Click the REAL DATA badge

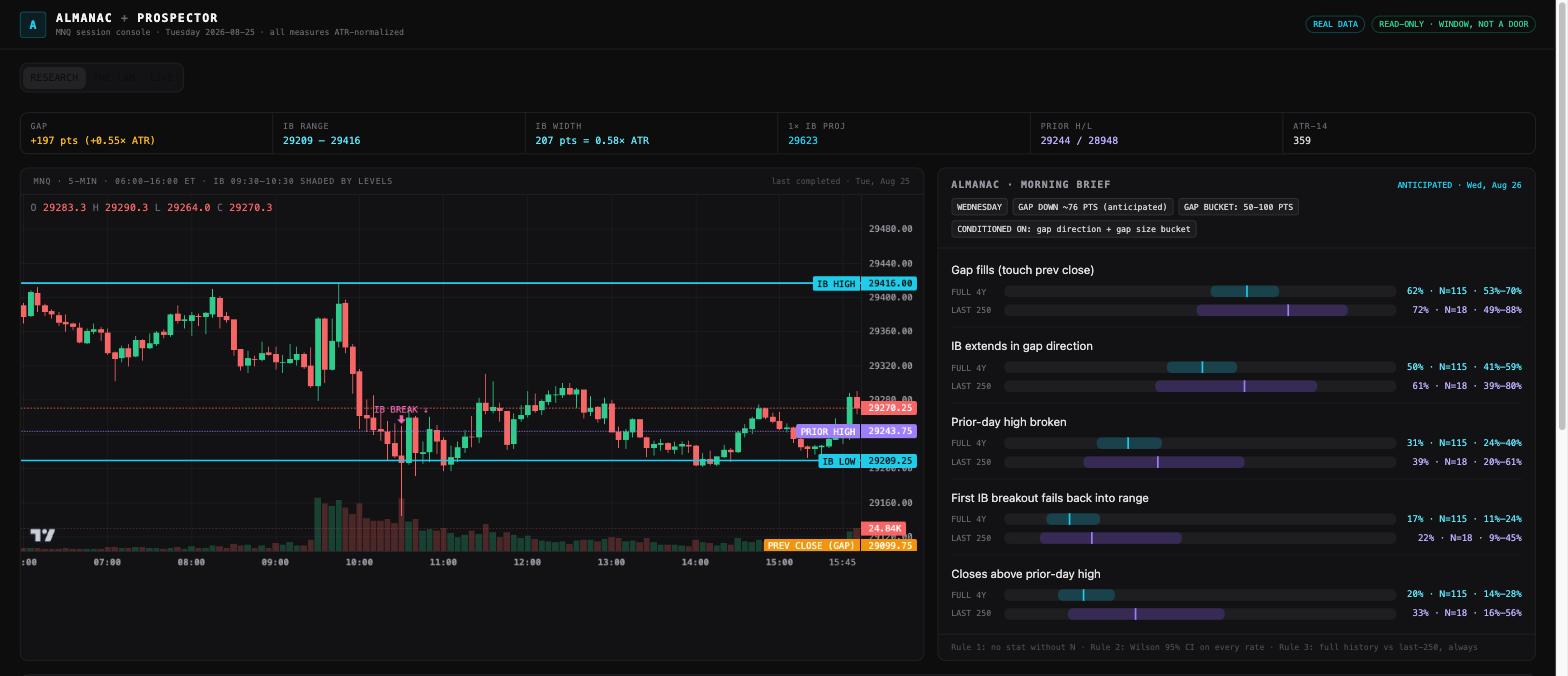pyautogui.click(x=1335, y=24)
